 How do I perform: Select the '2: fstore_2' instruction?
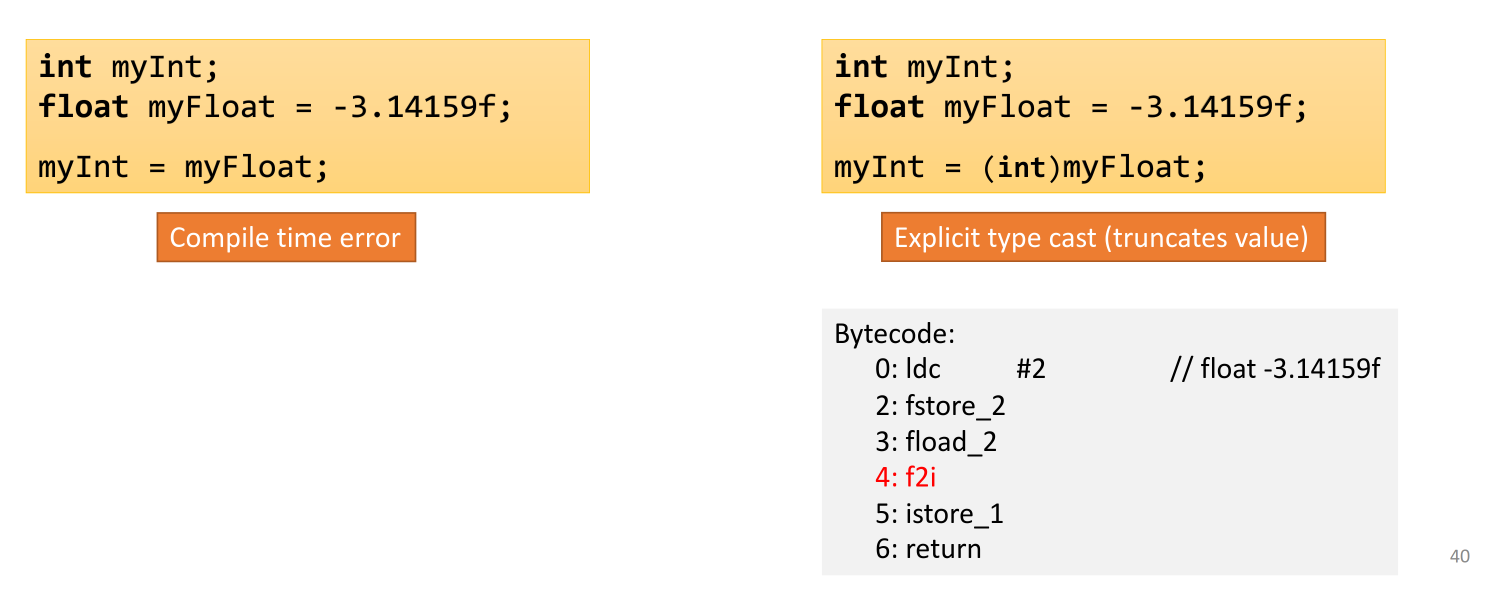click(x=940, y=406)
